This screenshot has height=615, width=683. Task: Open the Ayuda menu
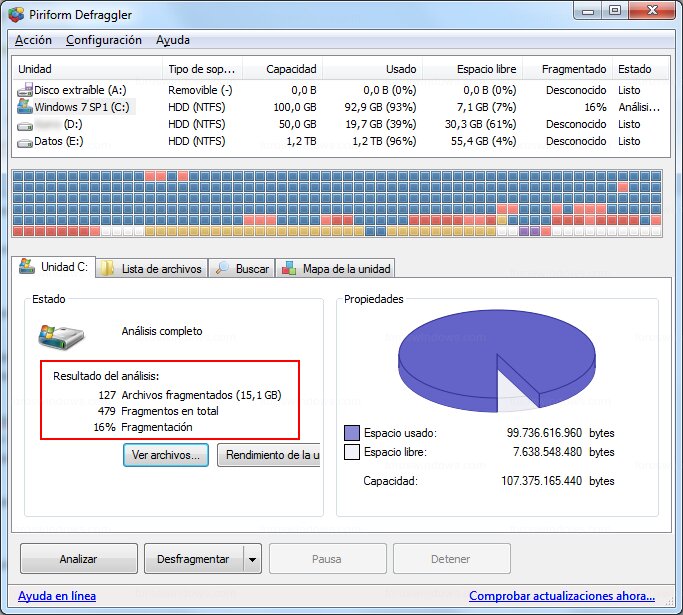173,40
